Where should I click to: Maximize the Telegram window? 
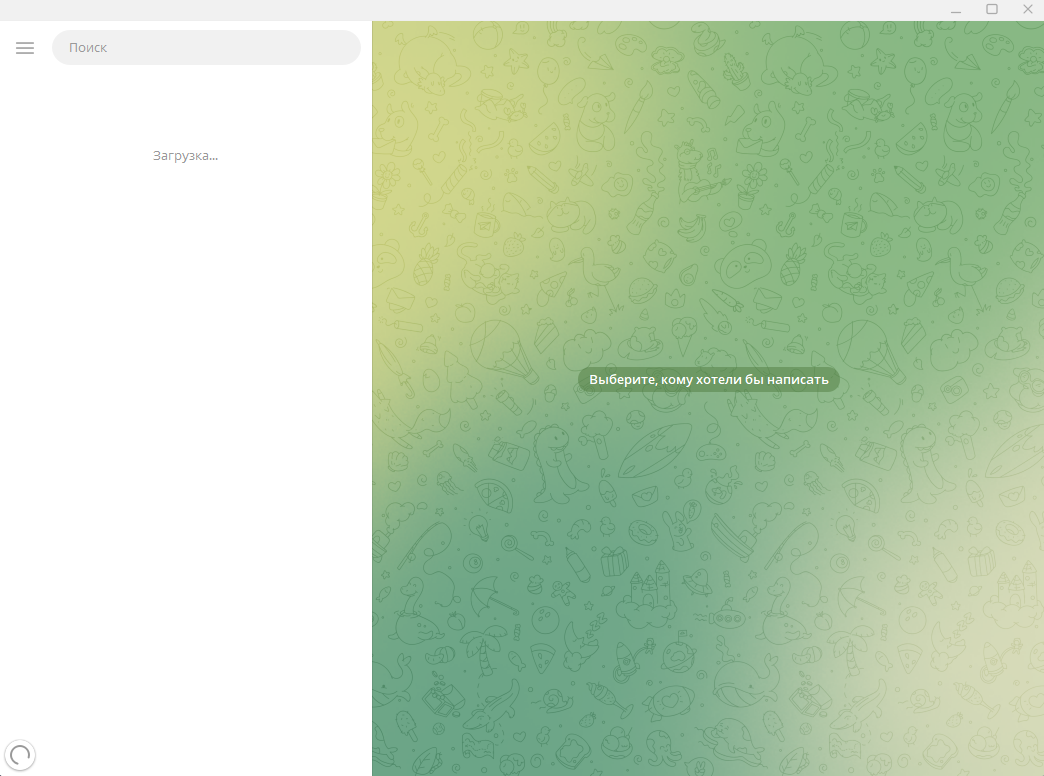tap(992, 10)
